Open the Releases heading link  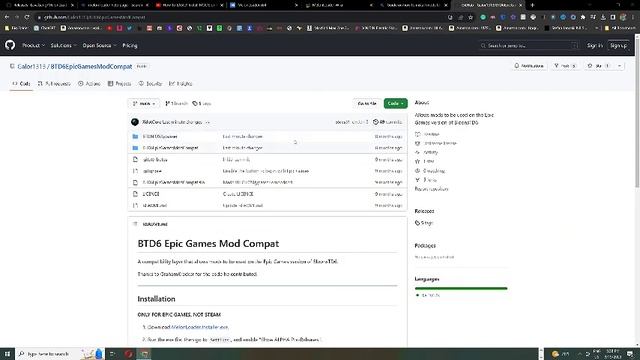[x=424, y=211]
